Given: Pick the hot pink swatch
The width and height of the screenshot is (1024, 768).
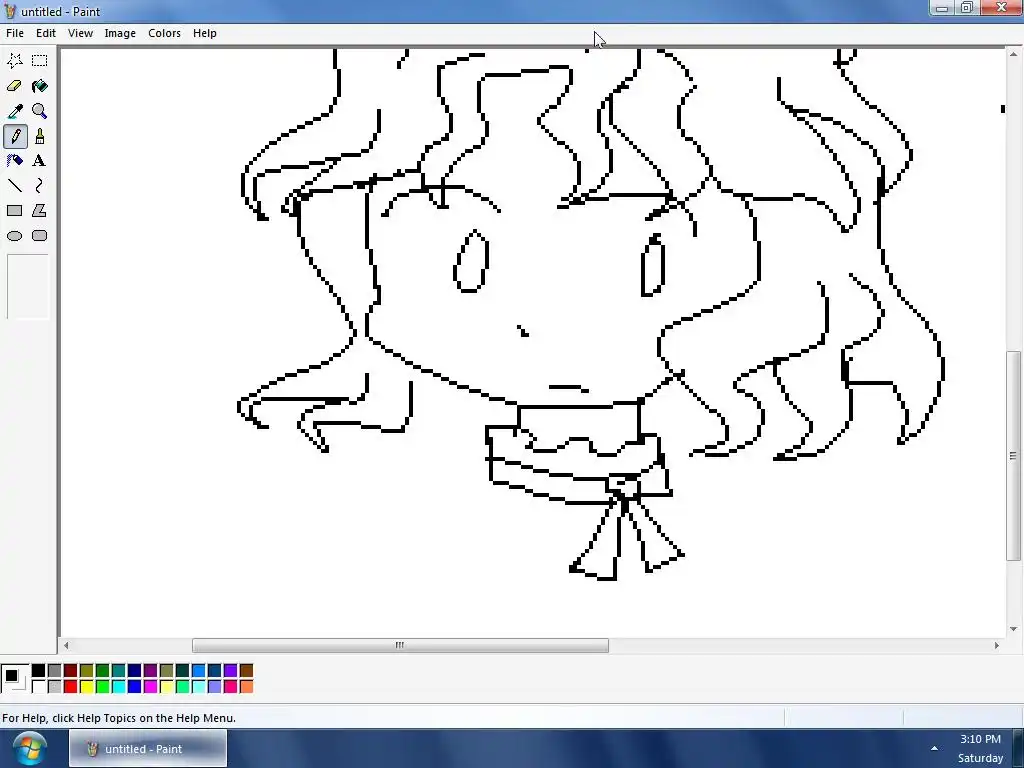Looking at the screenshot, I should (x=231, y=686).
